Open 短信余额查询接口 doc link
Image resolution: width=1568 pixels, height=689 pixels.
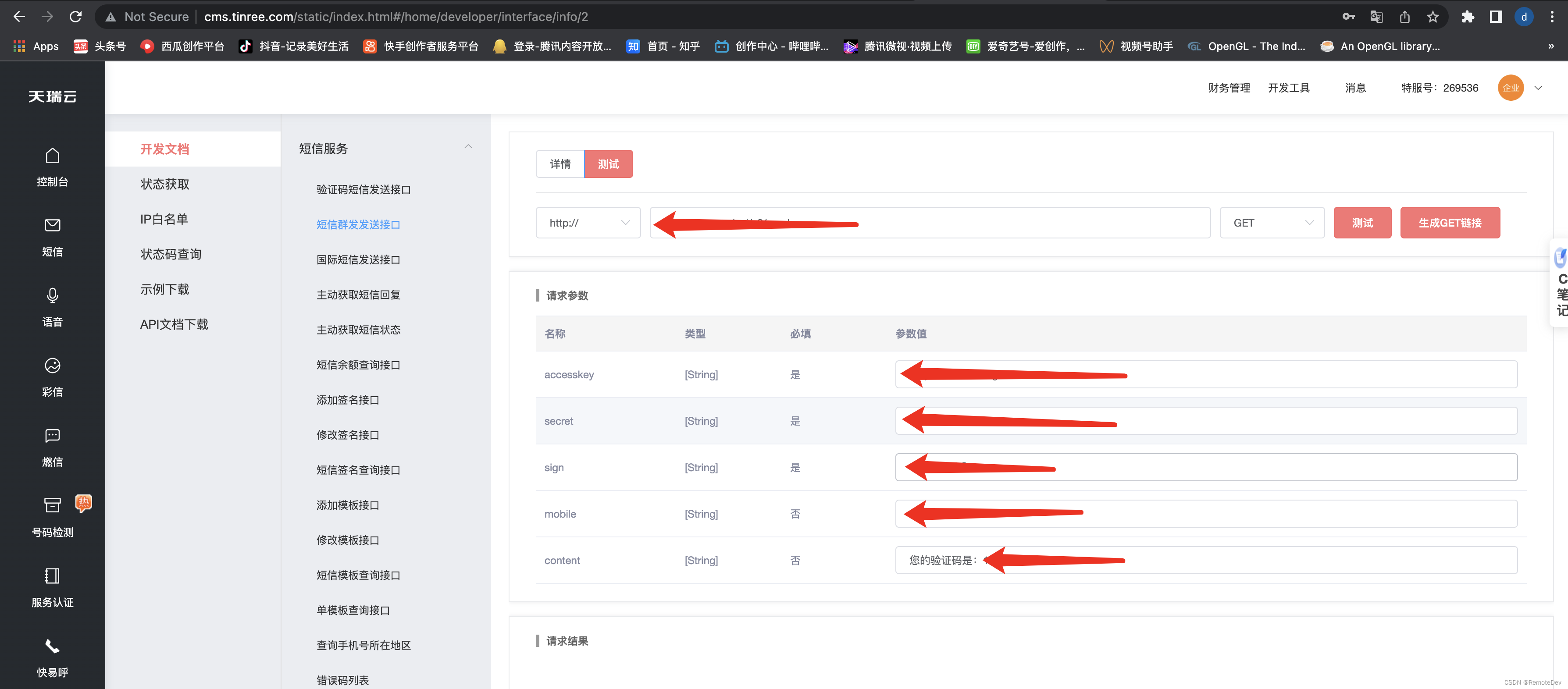pyautogui.click(x=359, y=365)
